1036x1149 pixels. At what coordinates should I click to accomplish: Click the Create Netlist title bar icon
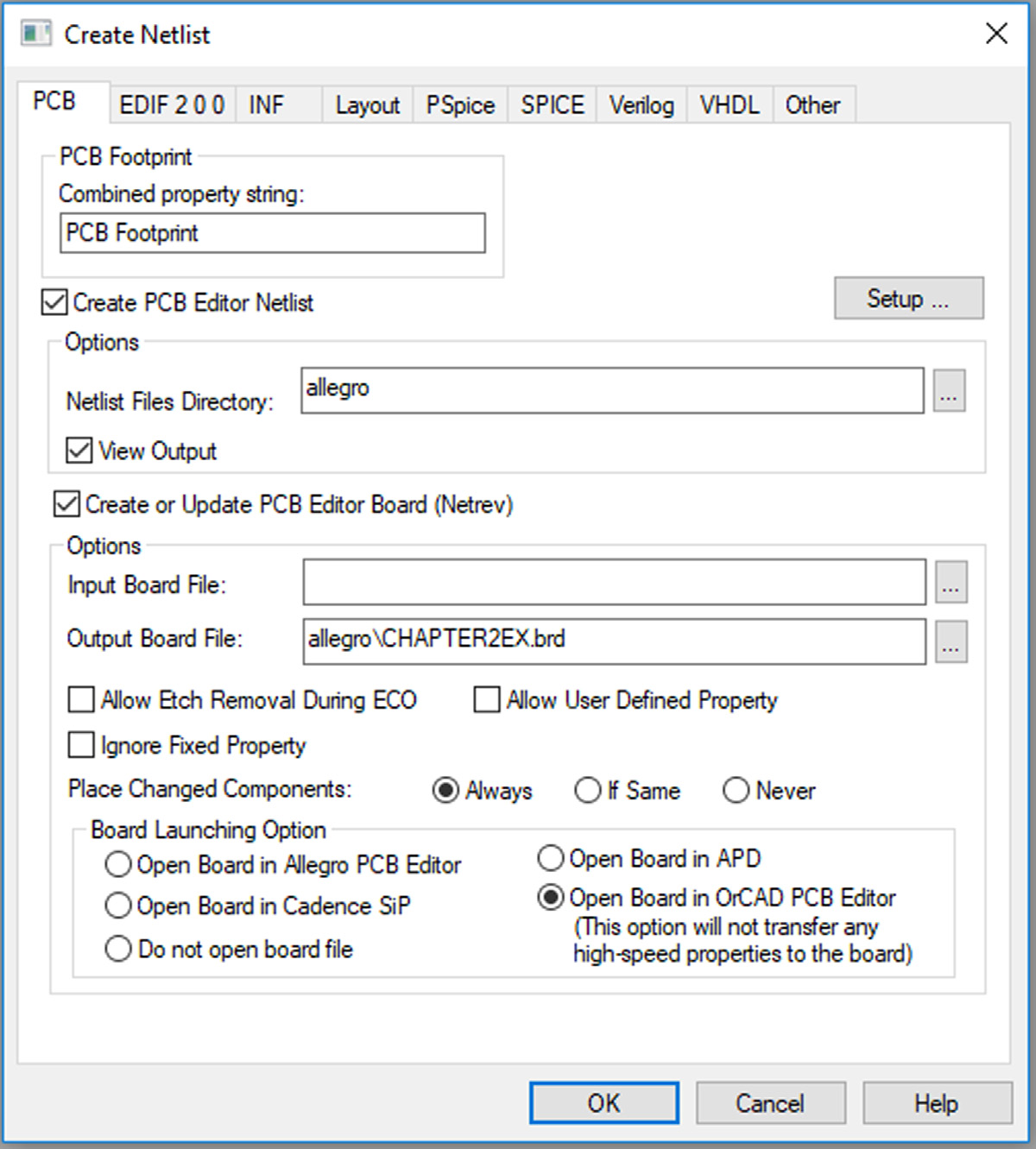[36, 35]
